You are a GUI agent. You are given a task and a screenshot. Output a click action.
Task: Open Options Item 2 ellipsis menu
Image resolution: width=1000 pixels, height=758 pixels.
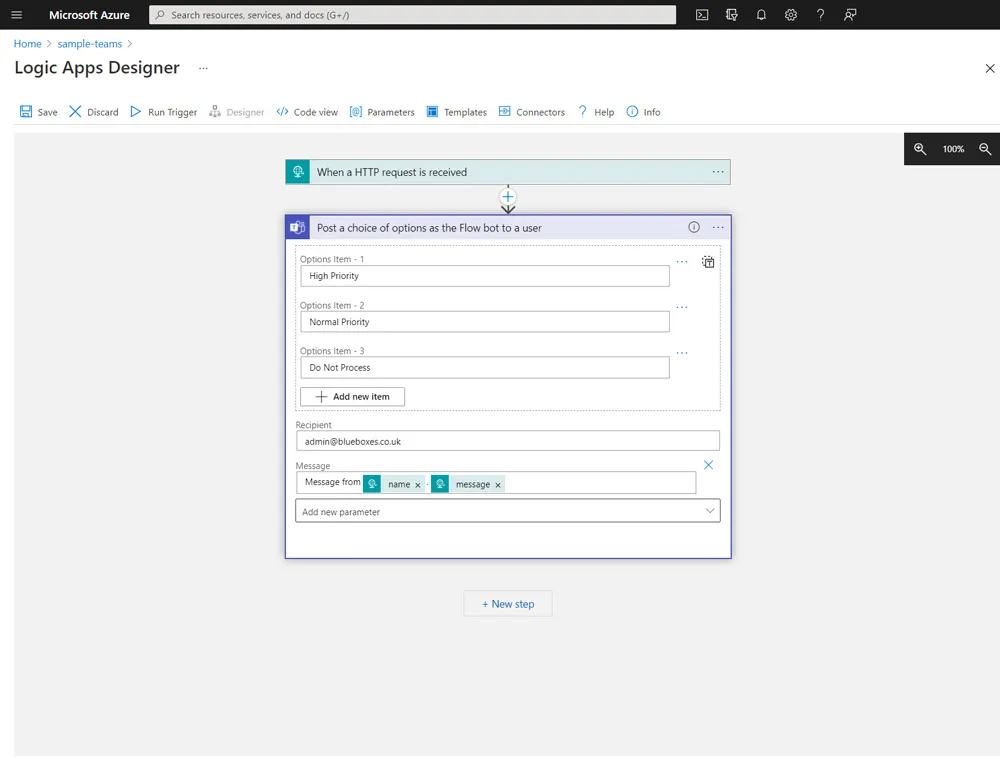[x=682, y=307]
